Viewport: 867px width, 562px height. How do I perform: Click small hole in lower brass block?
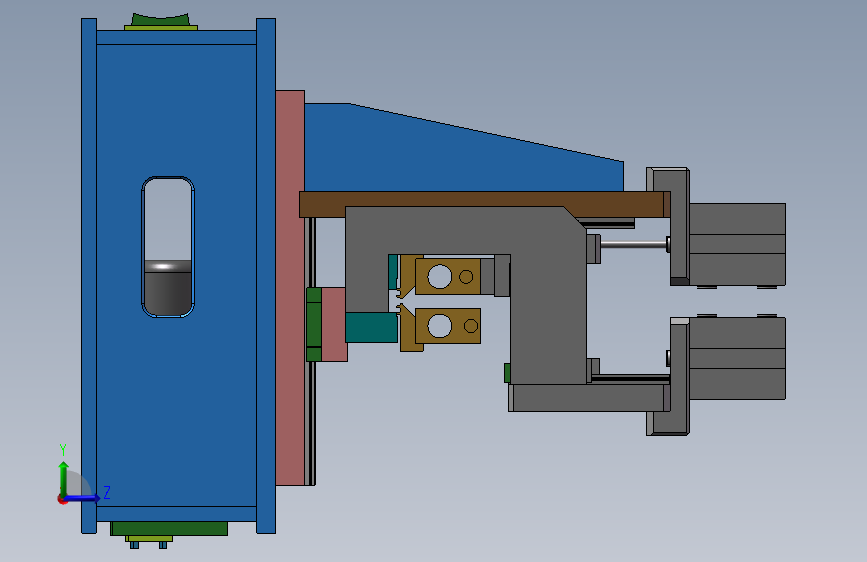pyautogui.click(x=471, y=326)
